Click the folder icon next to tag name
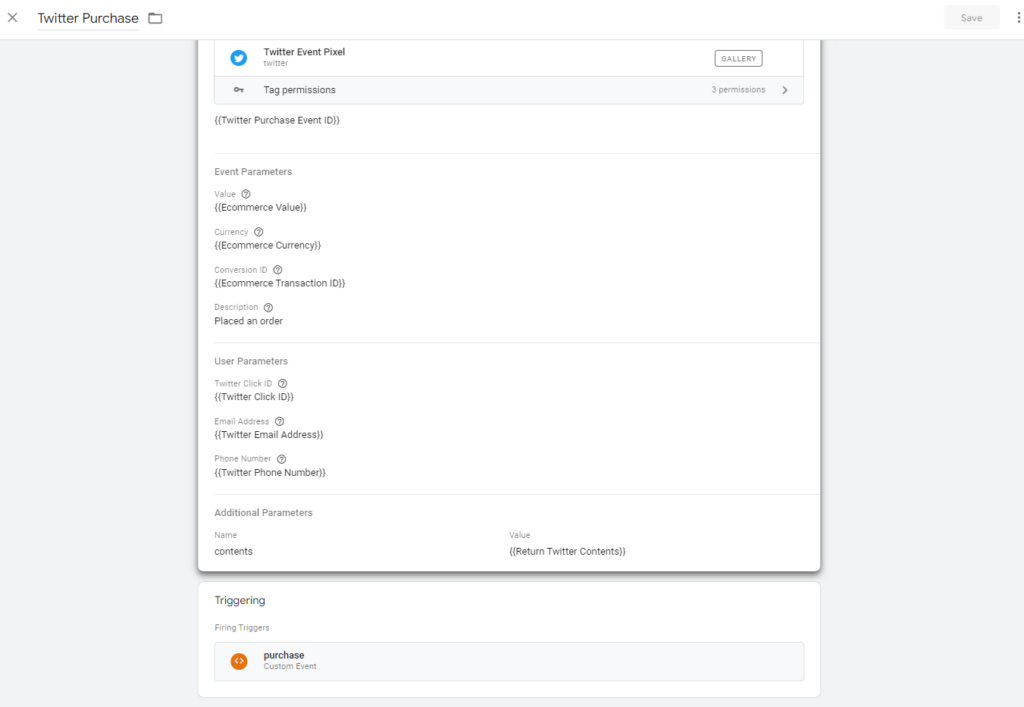 (x=155, y=18)
